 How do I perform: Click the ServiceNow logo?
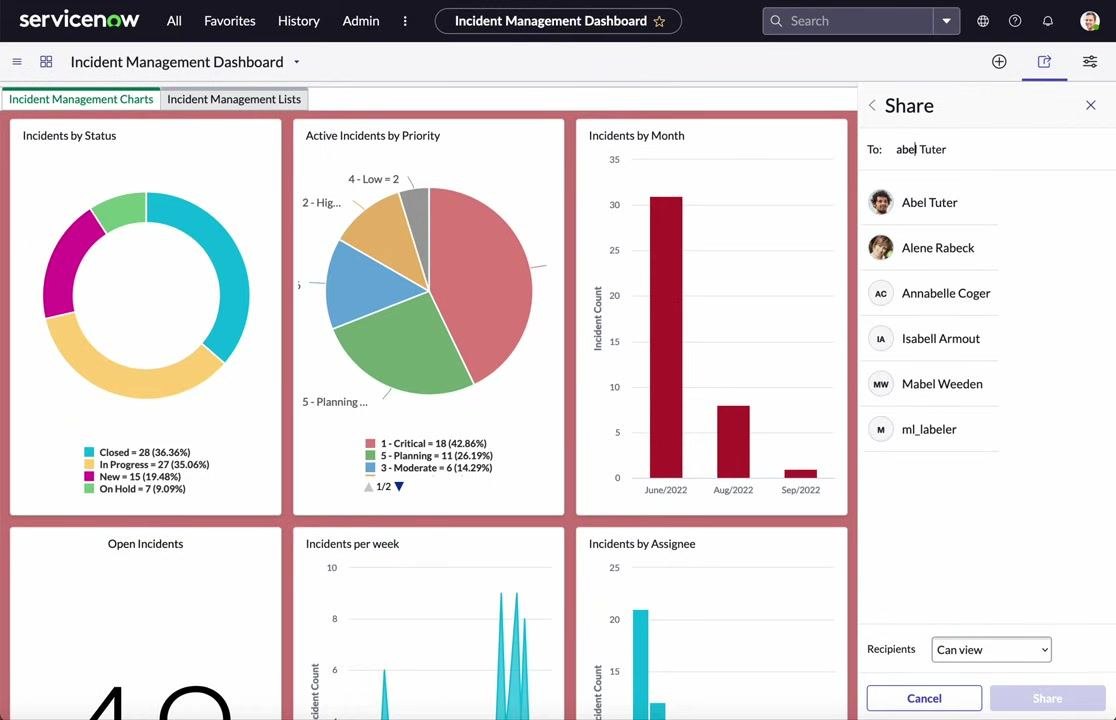click(79, 20)
